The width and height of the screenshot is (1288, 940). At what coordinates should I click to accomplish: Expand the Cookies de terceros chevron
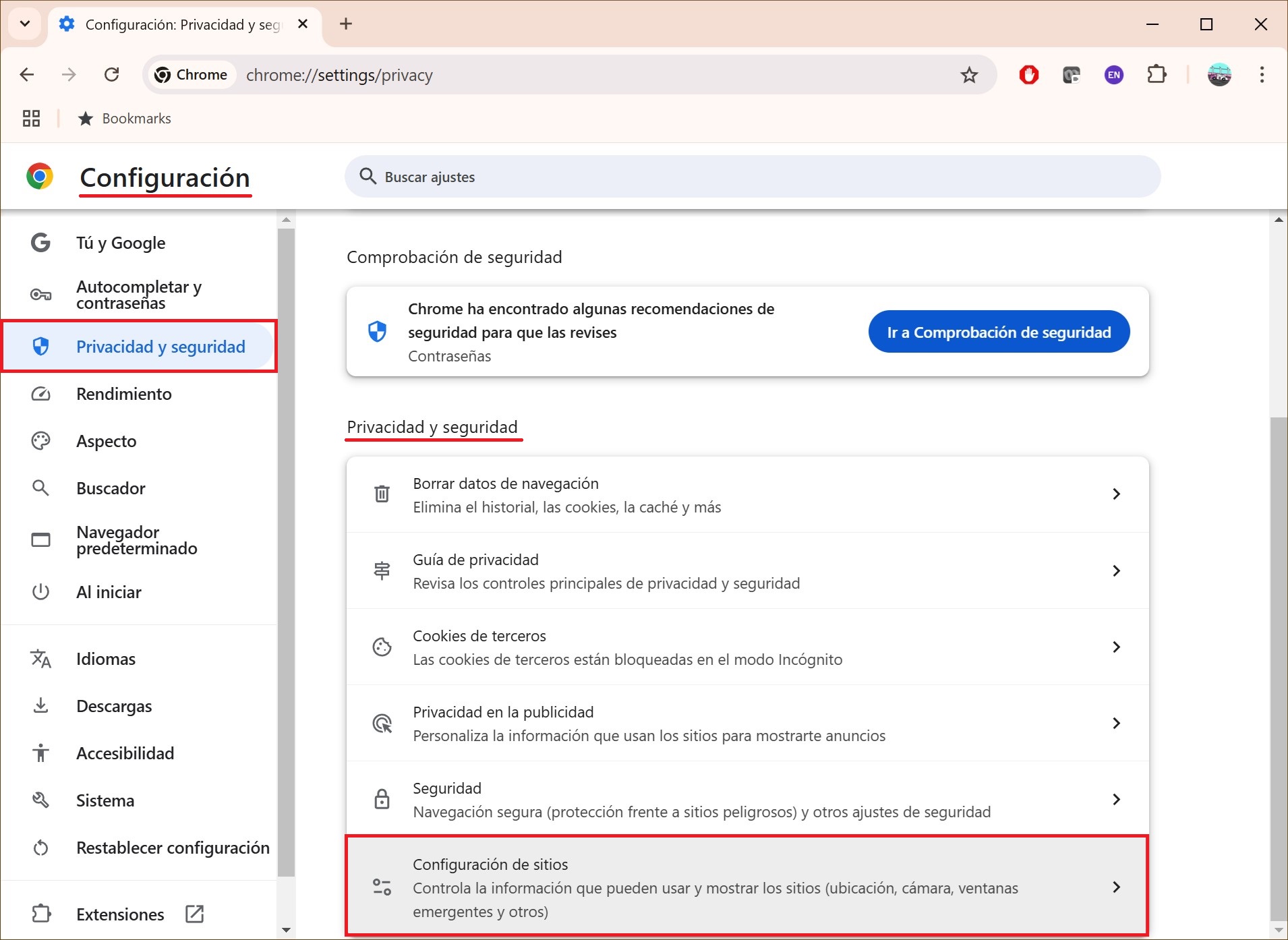point(1116,647)
